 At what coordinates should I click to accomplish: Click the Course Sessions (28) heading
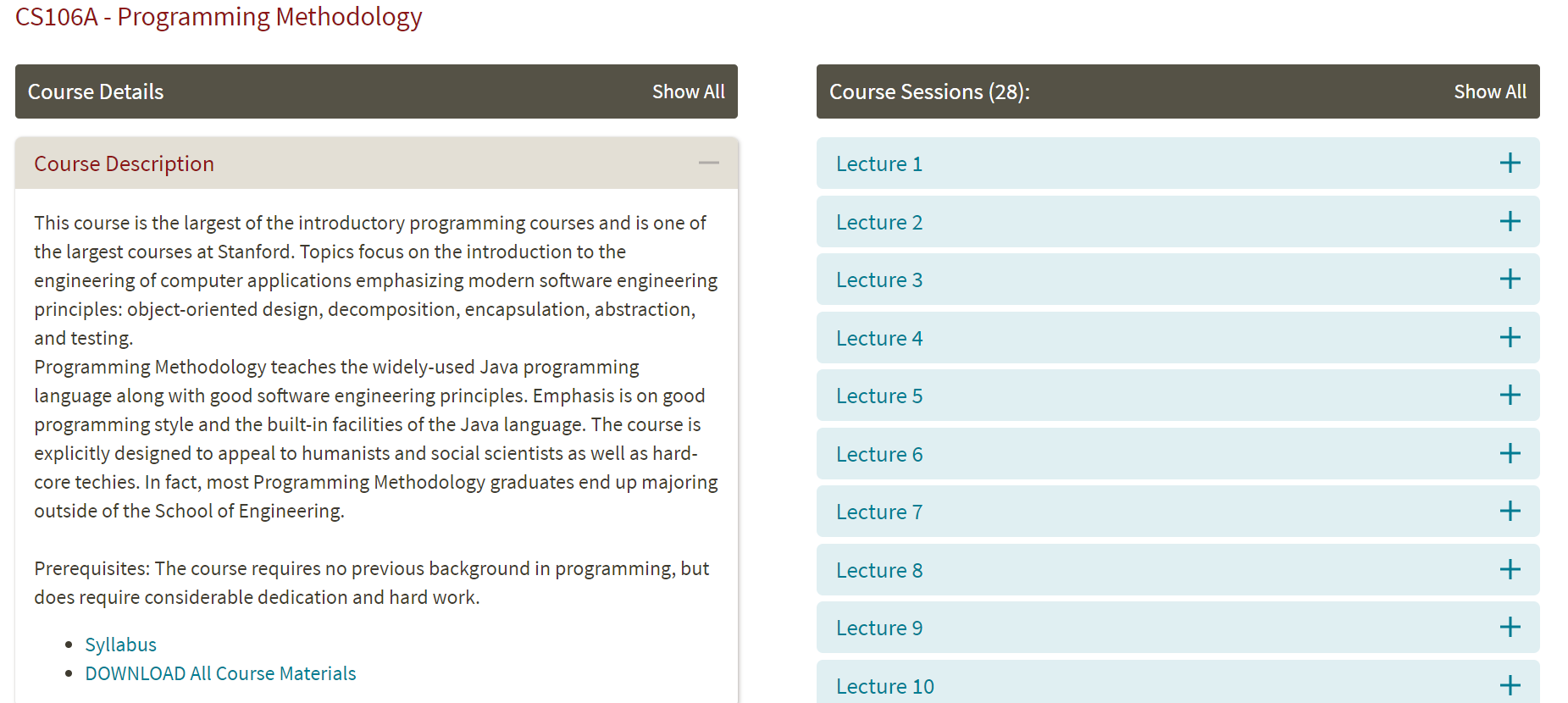(x=929, y=91)
